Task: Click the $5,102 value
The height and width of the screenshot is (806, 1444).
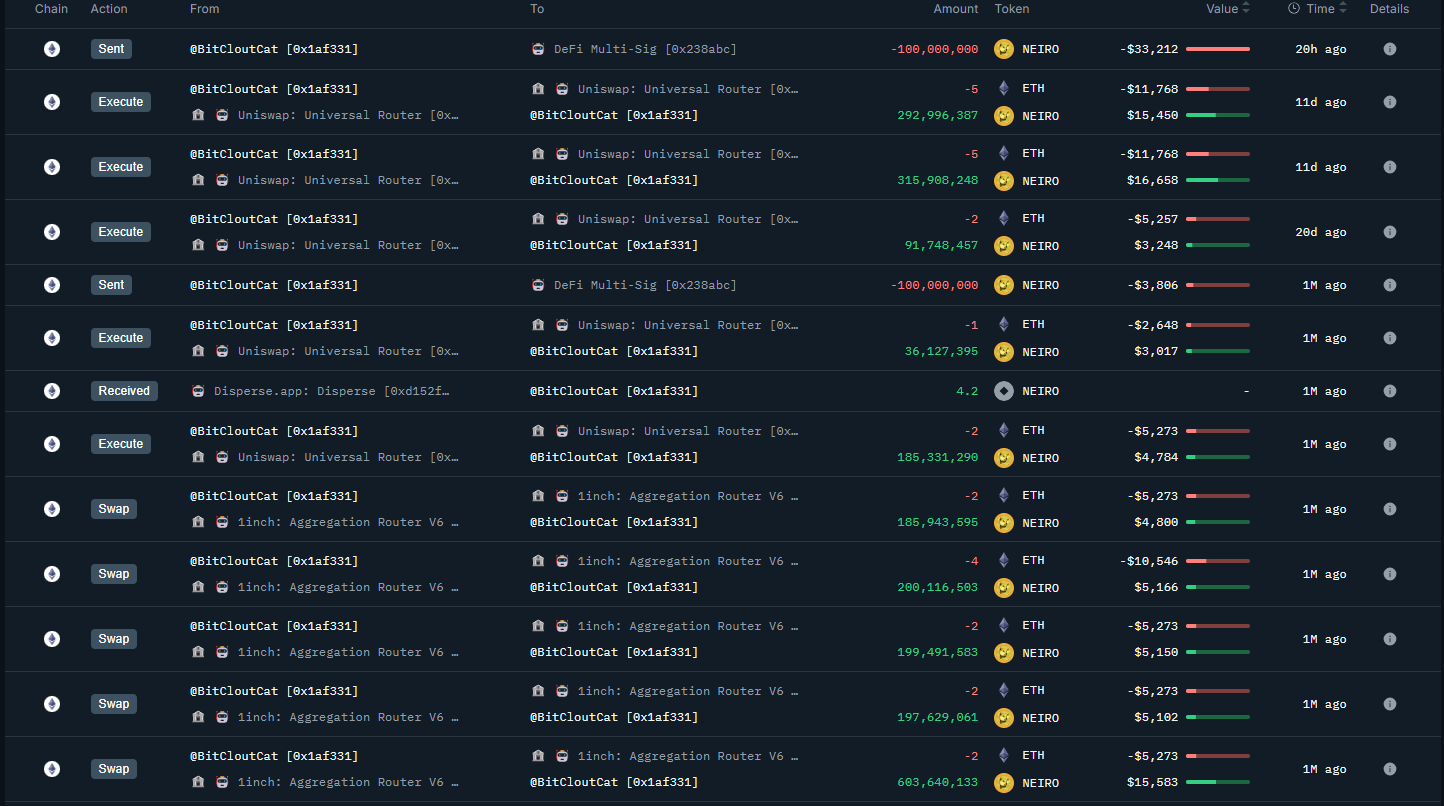Action: [x=1157, y=718]
